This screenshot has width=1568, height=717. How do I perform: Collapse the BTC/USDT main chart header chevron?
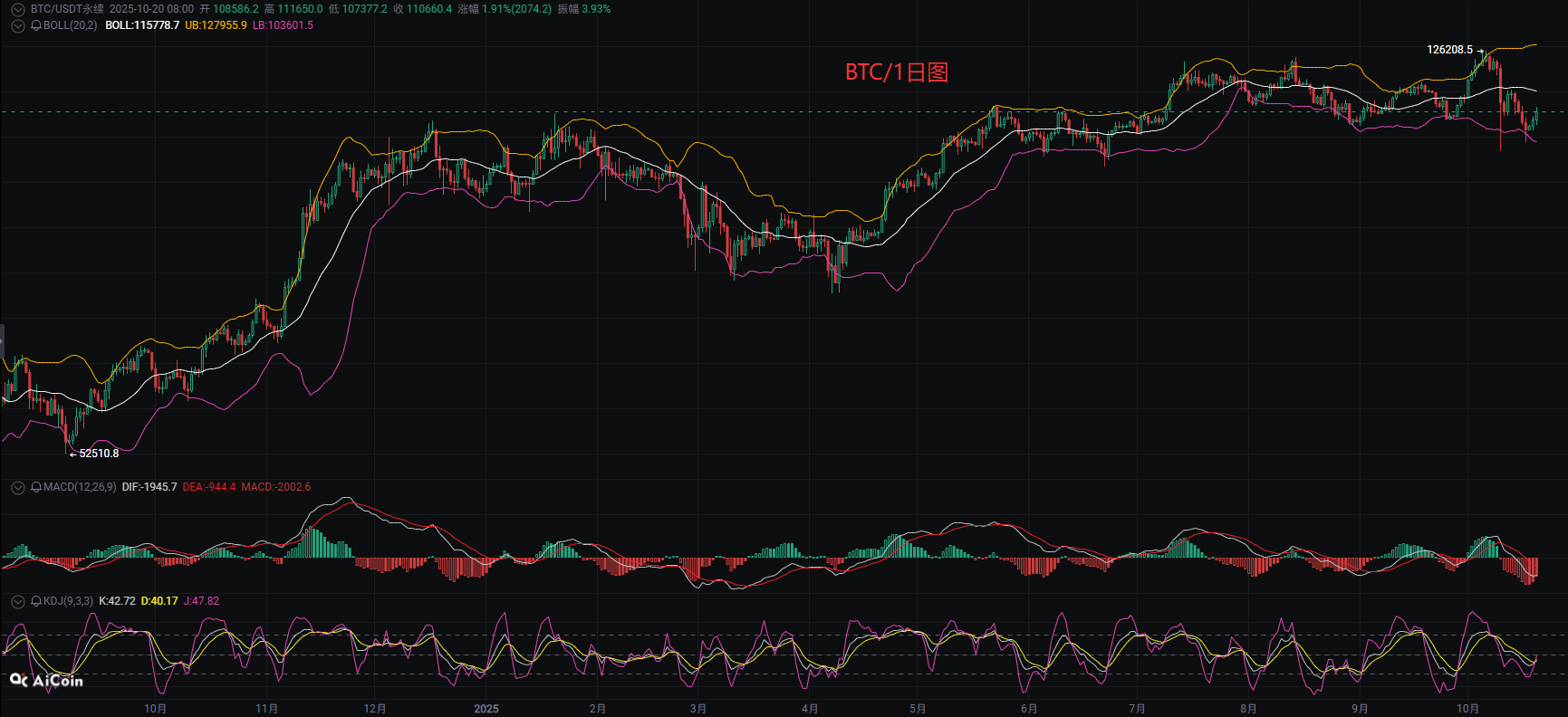point(17,9)
